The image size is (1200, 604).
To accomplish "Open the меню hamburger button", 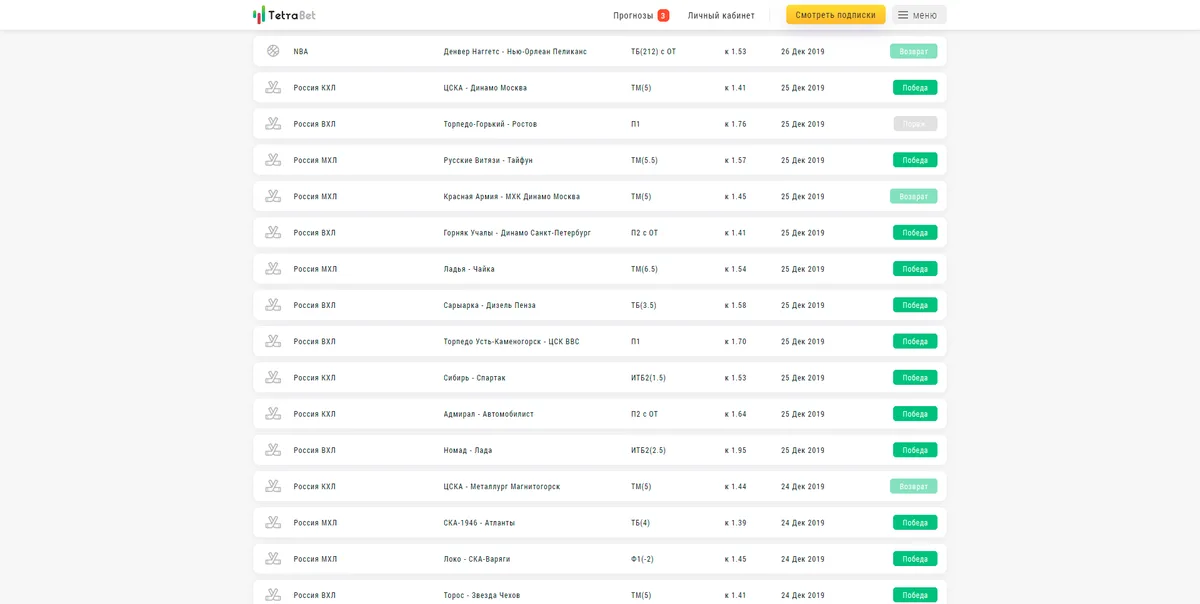I will tap(919, 15).
